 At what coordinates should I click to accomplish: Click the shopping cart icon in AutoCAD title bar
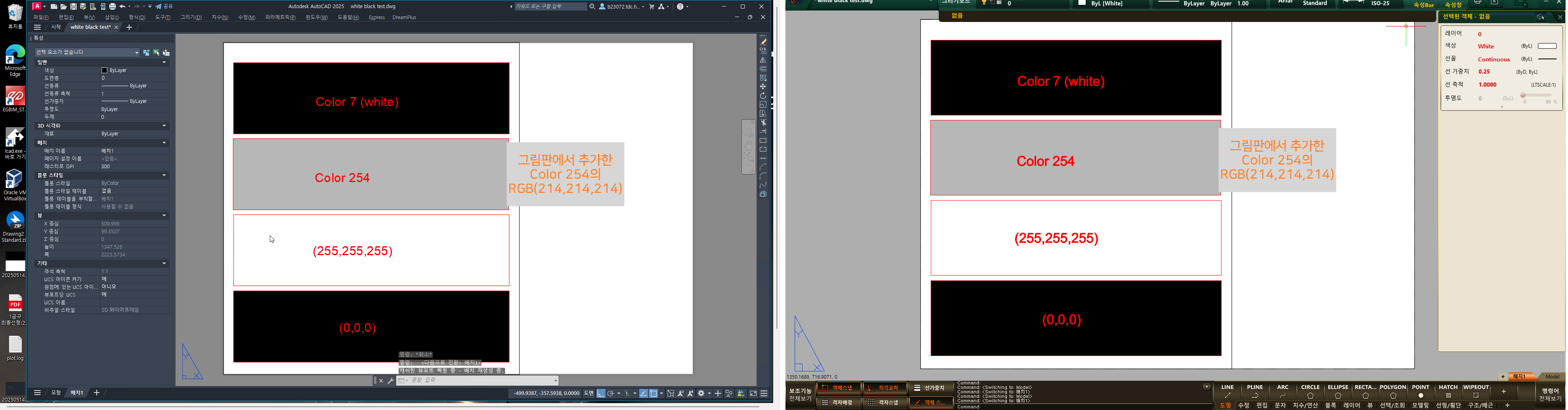[x=652, y=7]
